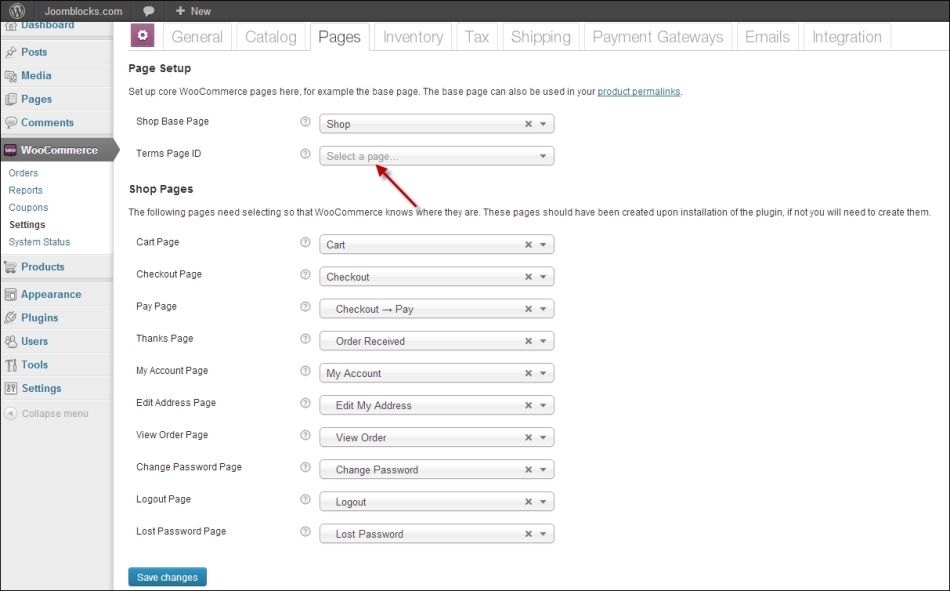Click help icon for Shop Base Page
Viewport: 950px width, 591px height.
point(305,121)
